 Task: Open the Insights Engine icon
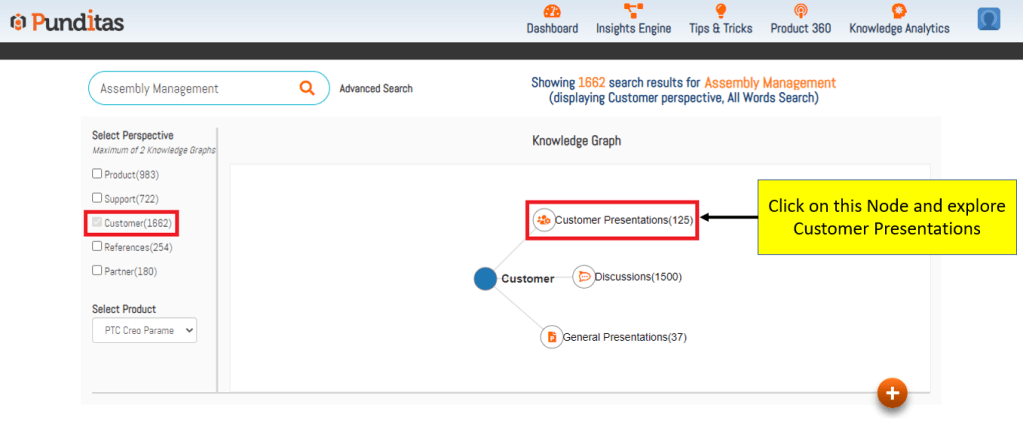pos(633,11)
